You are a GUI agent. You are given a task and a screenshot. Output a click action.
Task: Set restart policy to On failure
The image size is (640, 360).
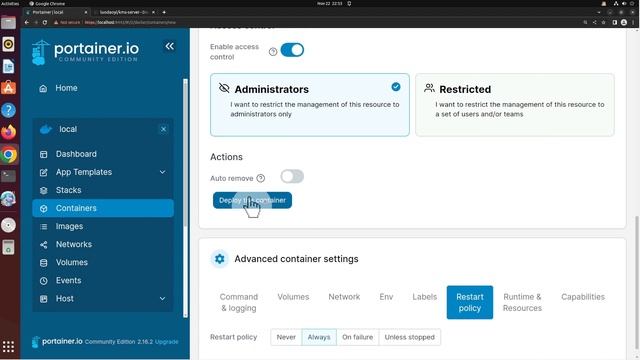357,337
